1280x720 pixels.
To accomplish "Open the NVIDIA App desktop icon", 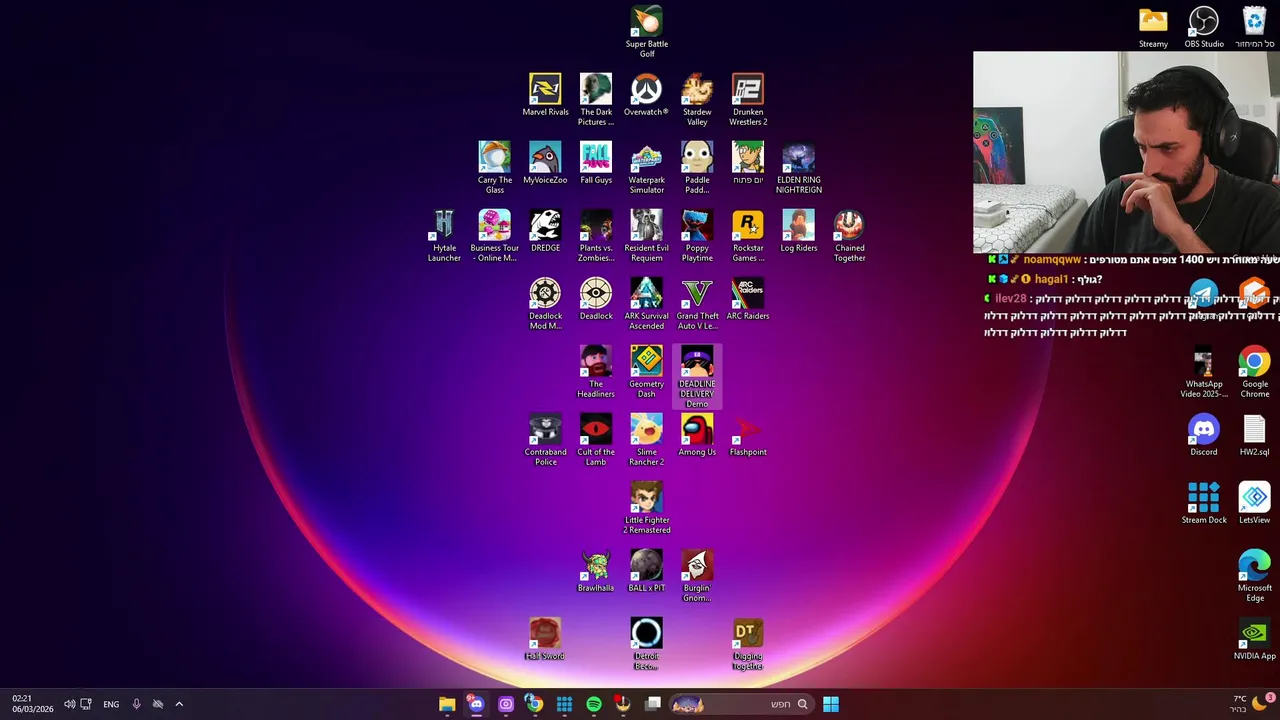I will pyautogui.click(x=1254, y=639).
